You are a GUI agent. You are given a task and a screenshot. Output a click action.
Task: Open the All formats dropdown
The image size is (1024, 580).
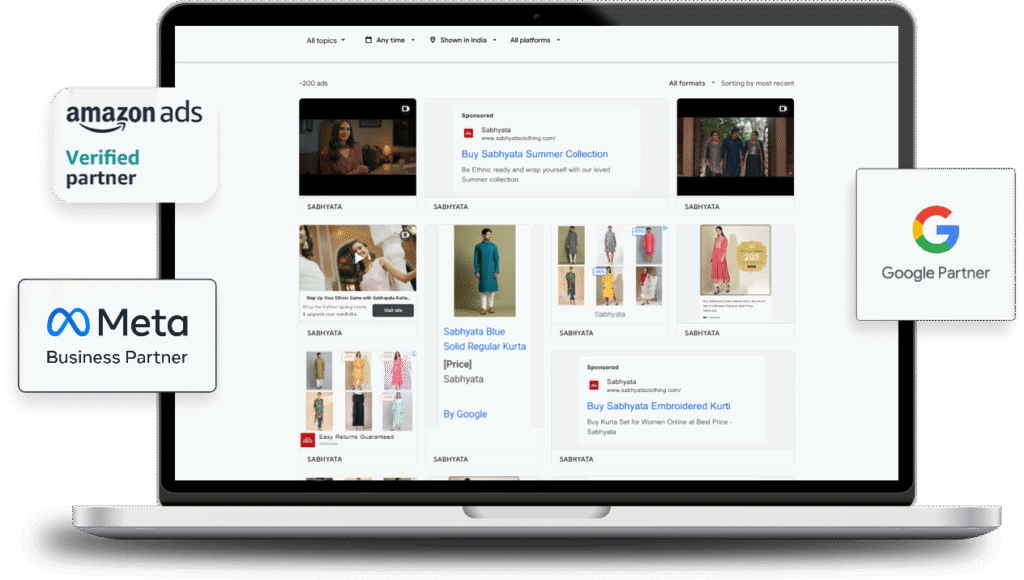[691, 83]
